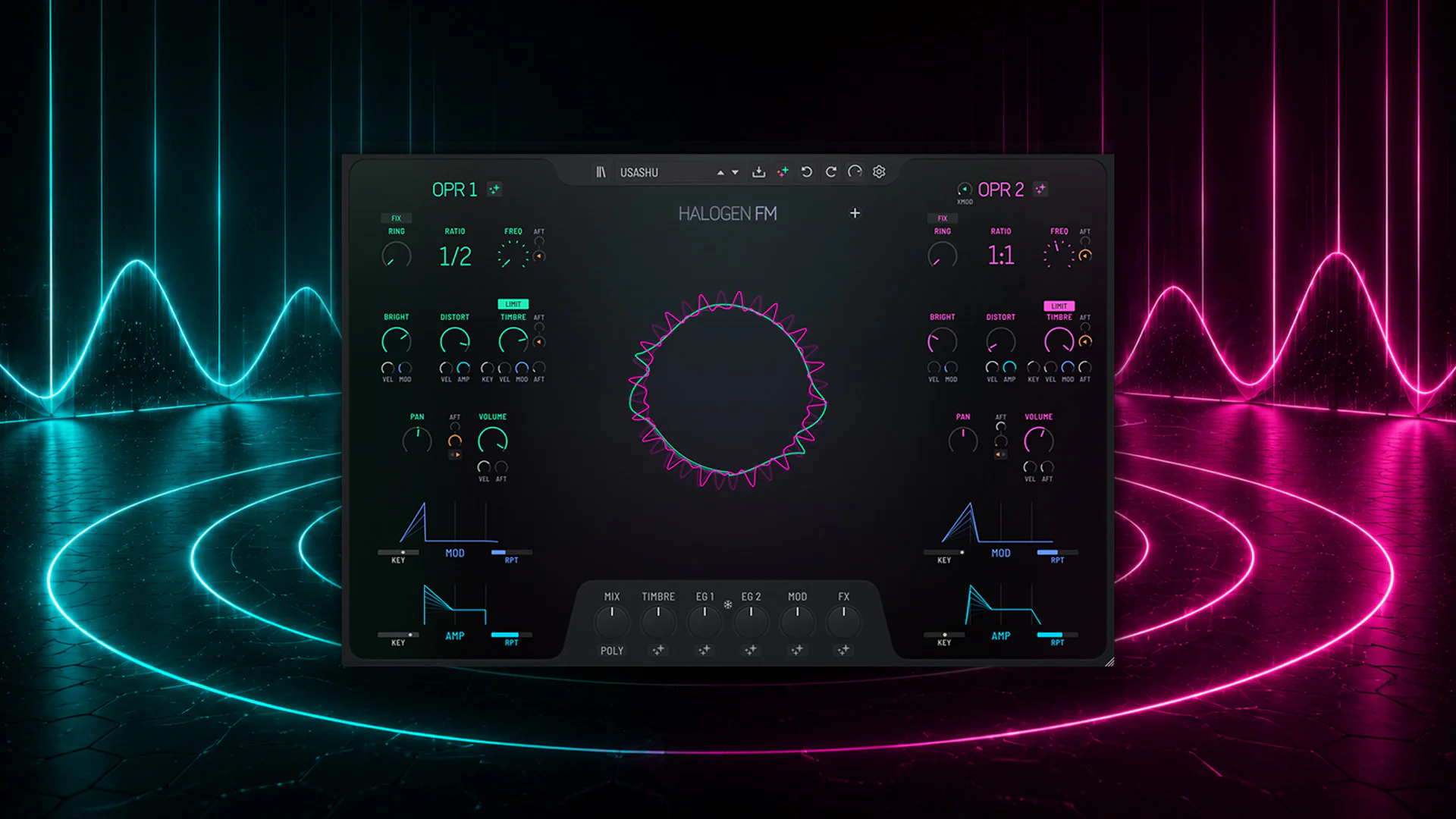Click the OPR 2 VOLUME knob
This screenshot has width=1456, height=819.
coord(1039,441)
